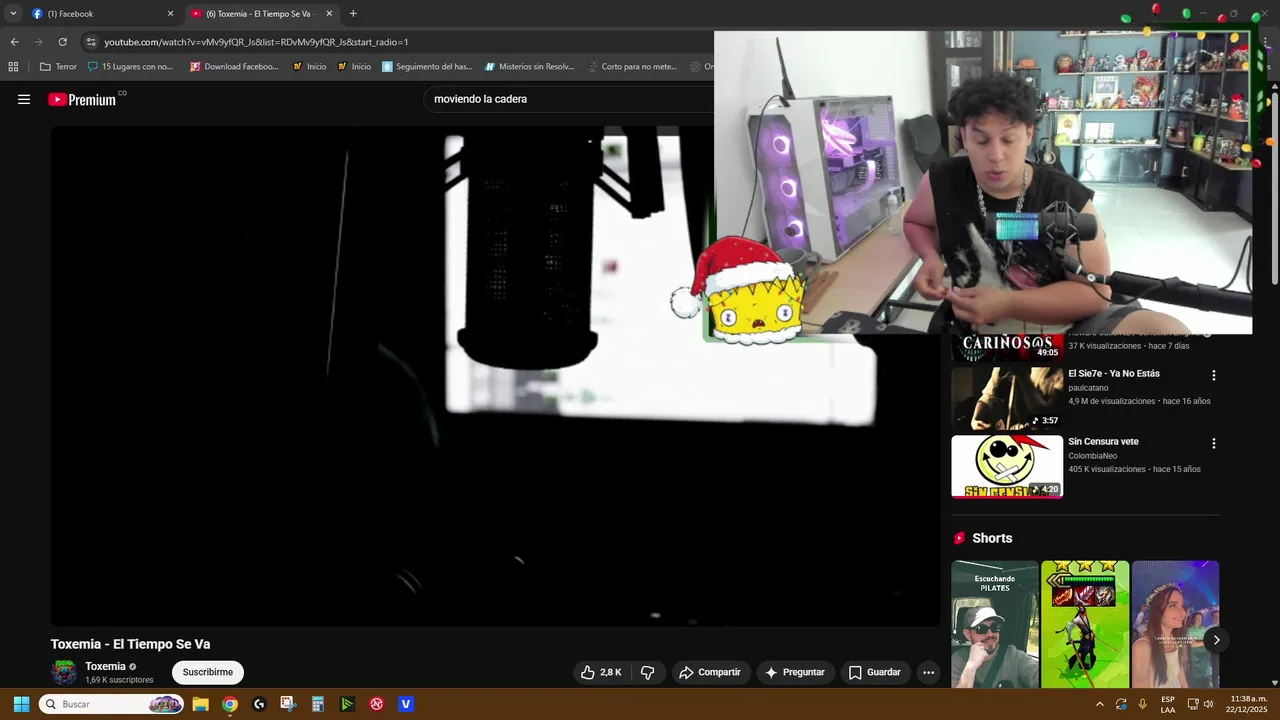Open '15 Lugares con no...' bookmark
Screen dimensions: 1280x720
[130, 67]
